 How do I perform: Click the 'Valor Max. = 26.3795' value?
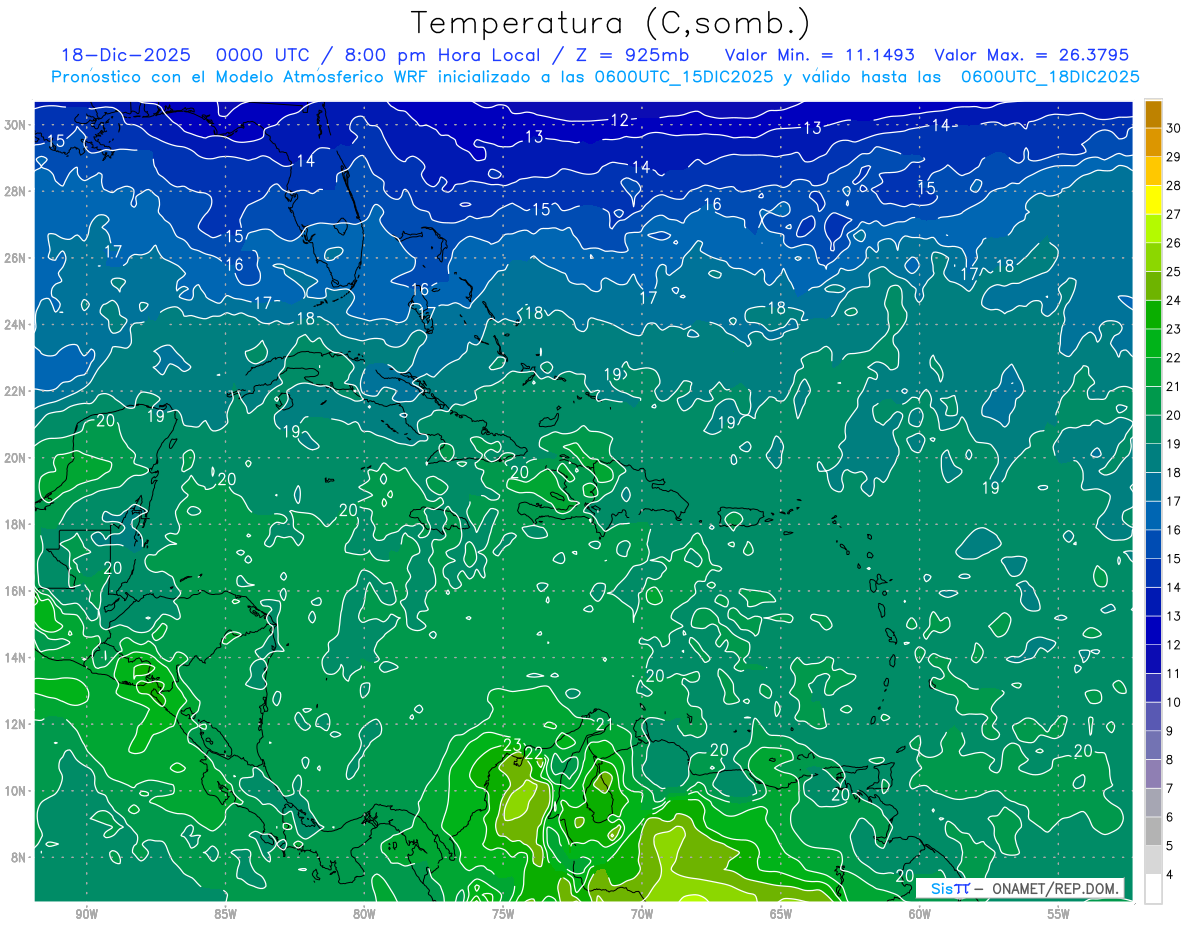(1031, 55)
